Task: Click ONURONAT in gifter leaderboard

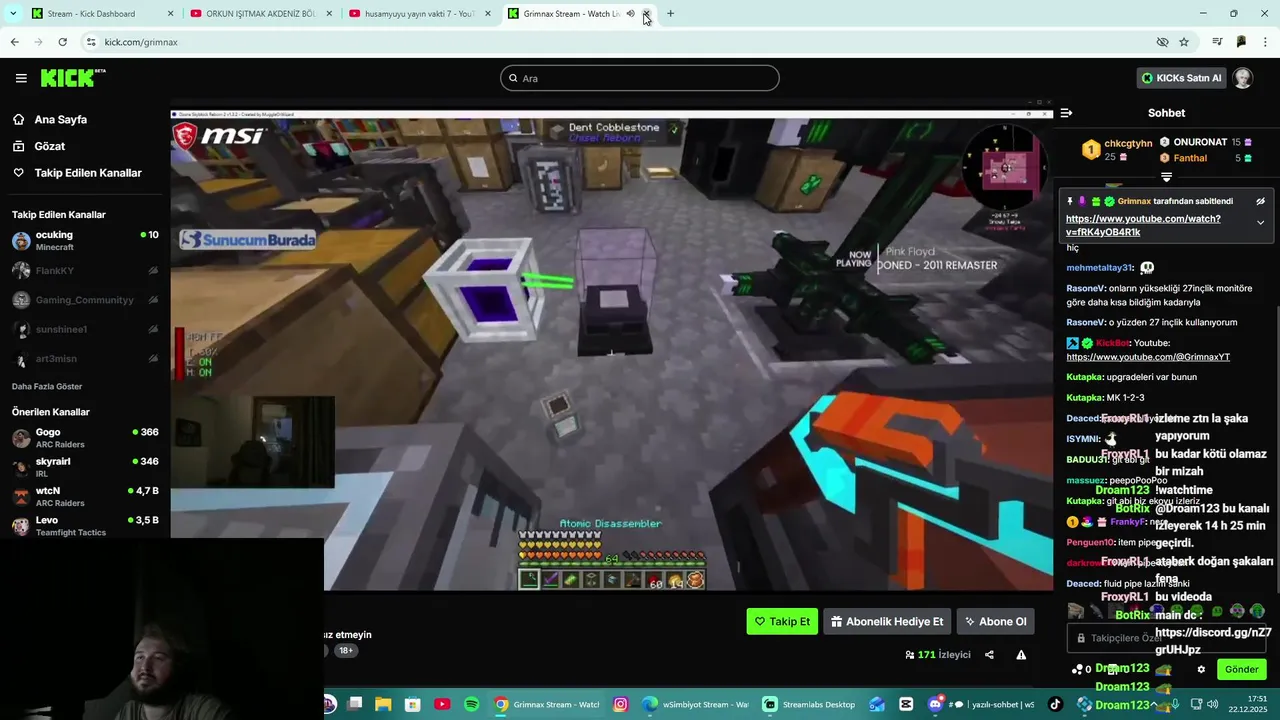Action: pos(1200,142)
